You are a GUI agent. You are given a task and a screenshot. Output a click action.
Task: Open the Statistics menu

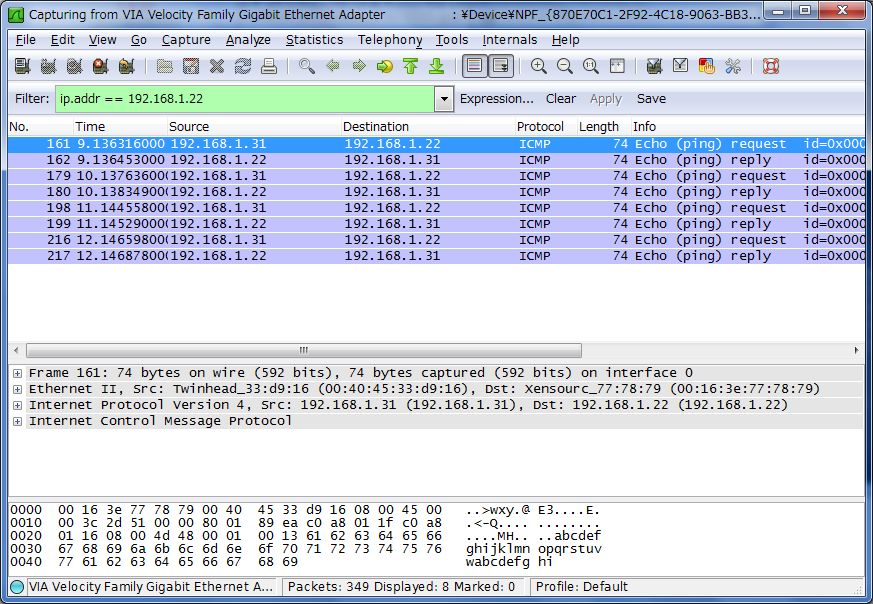pyautogui.click(x=314, y=40)
